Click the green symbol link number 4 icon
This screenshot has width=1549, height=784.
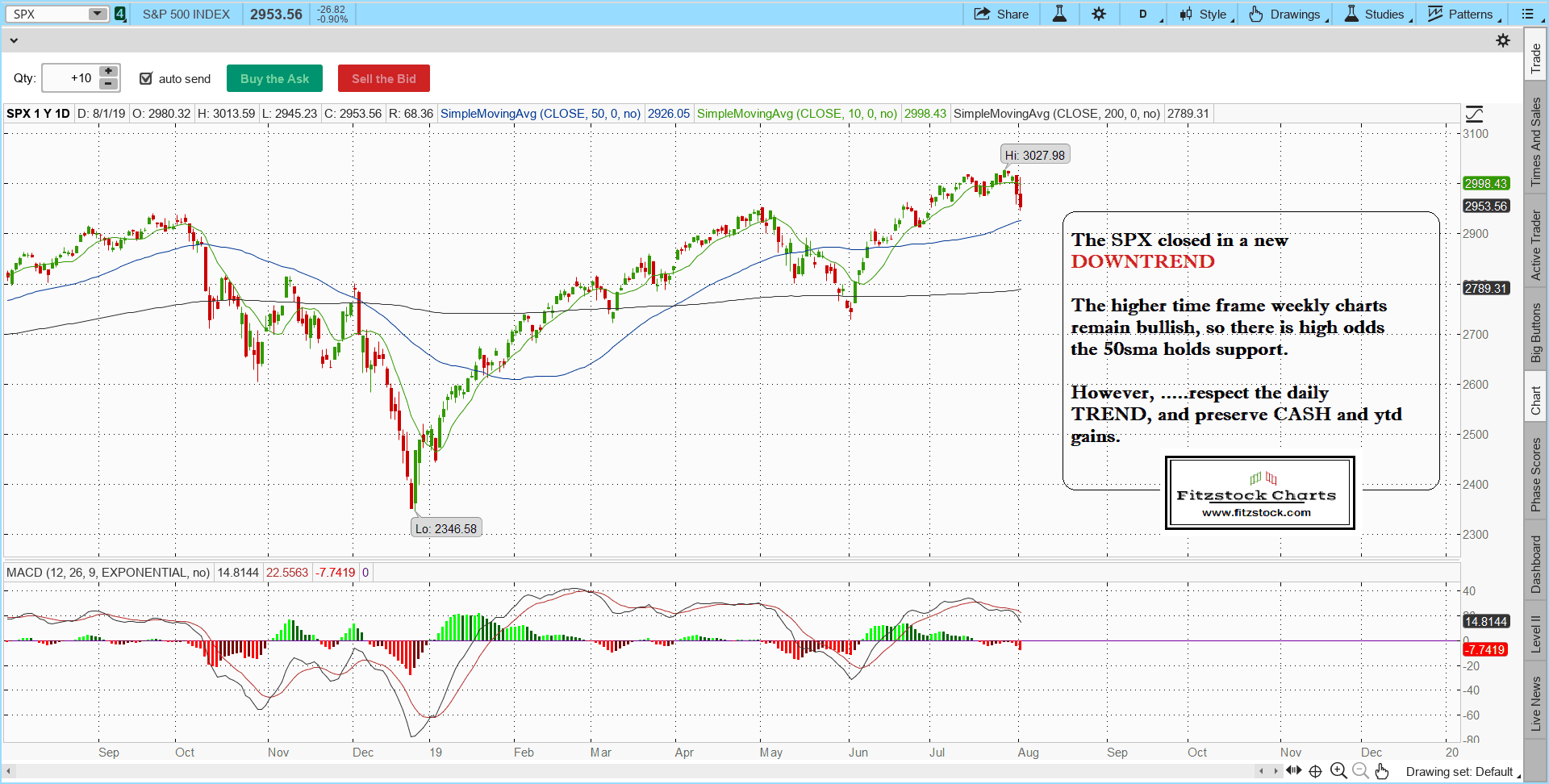point(120,14)
